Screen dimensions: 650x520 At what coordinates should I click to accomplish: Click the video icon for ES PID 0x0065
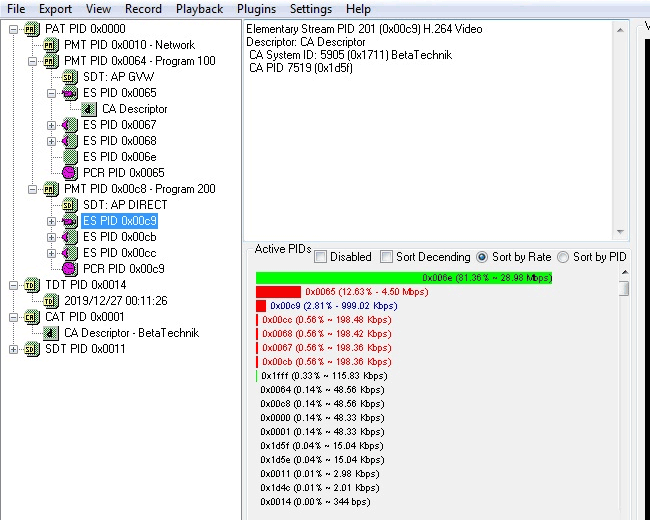70,93
